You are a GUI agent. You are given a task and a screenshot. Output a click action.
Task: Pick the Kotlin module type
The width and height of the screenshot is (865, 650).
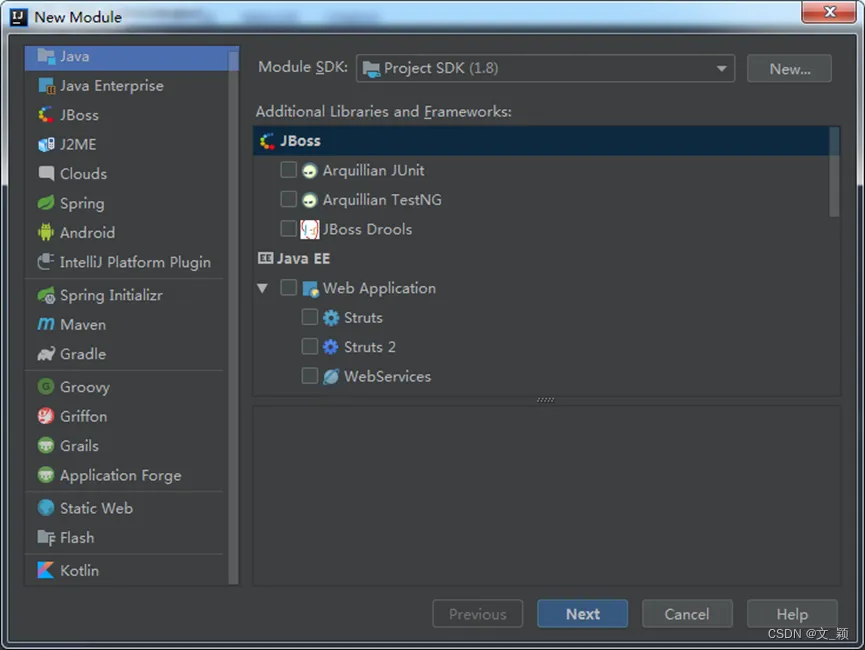(x=127, y=570)
